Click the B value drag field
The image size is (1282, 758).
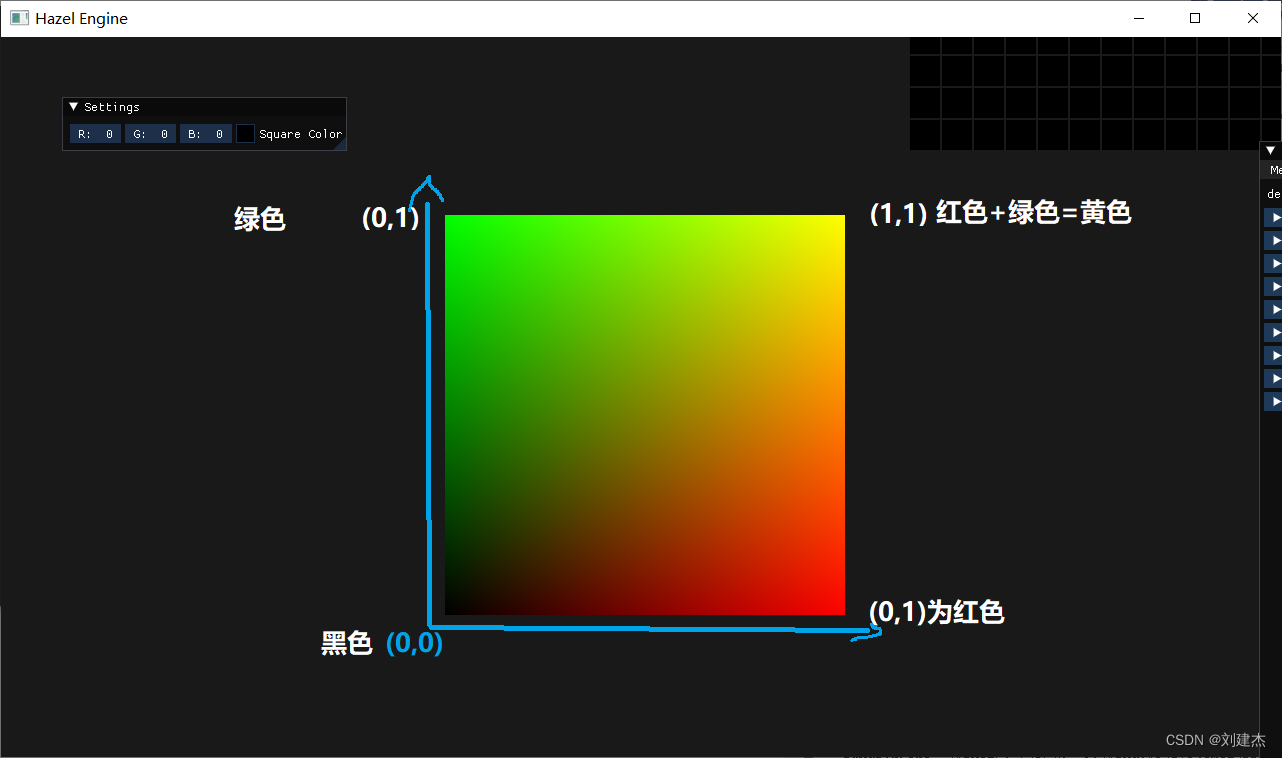pyautogui.click(x=205, y=133)
